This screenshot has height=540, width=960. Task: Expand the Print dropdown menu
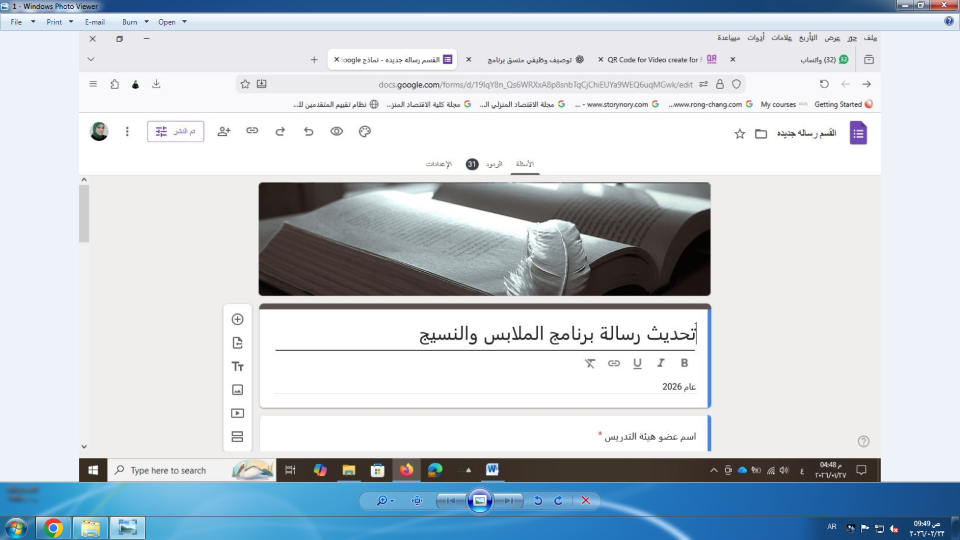(x=59, y=21)
